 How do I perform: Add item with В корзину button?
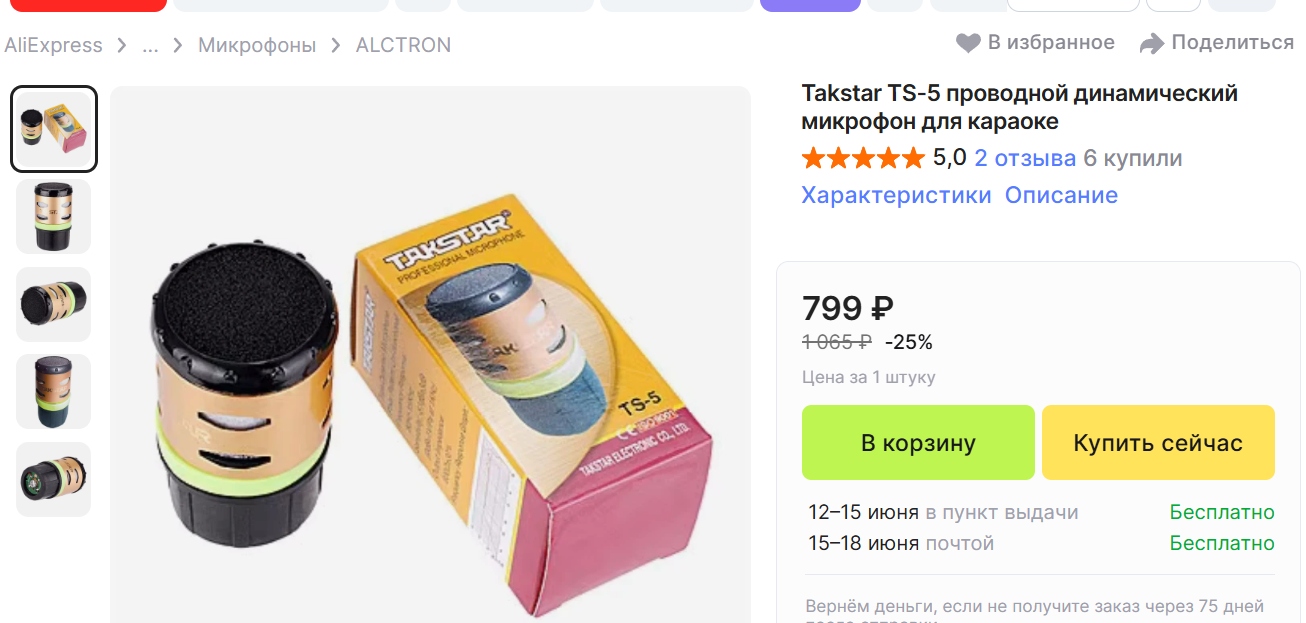(918, 443)
